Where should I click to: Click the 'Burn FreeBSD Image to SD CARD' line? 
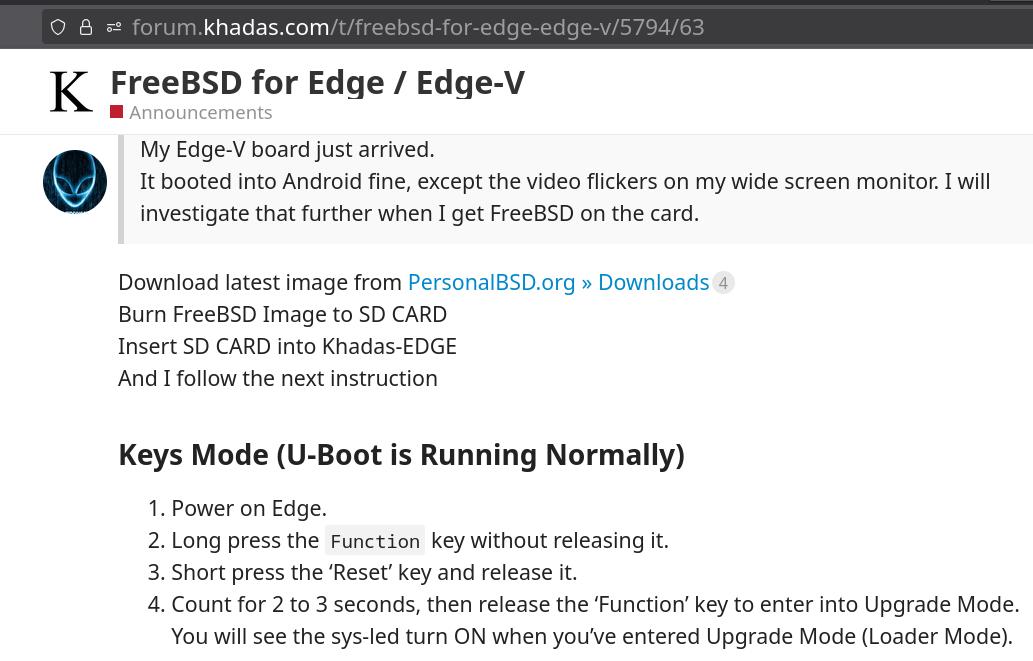click(x=283, y=314)
